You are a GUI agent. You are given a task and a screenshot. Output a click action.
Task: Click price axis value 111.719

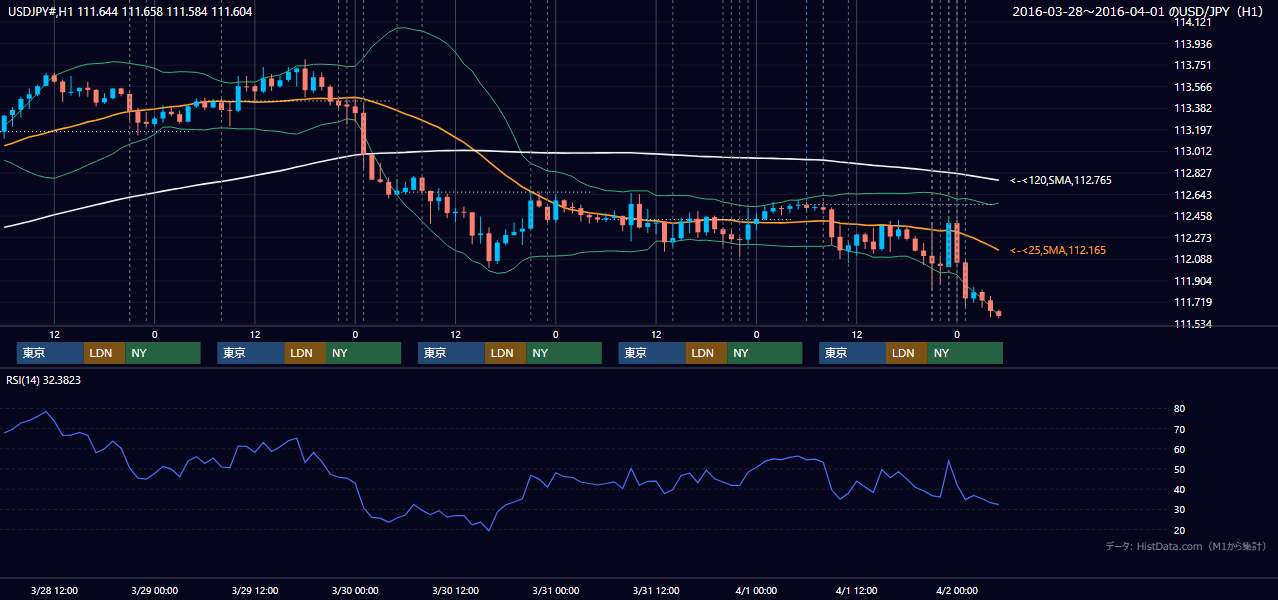tap(1192, 302)
